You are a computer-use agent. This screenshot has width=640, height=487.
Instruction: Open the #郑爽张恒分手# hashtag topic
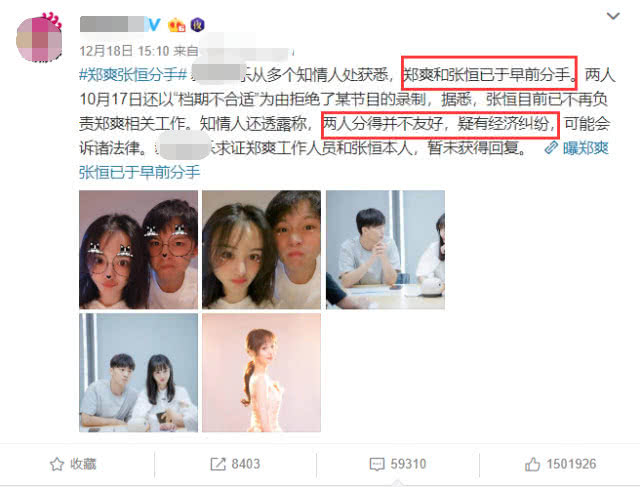click(133, 75)
